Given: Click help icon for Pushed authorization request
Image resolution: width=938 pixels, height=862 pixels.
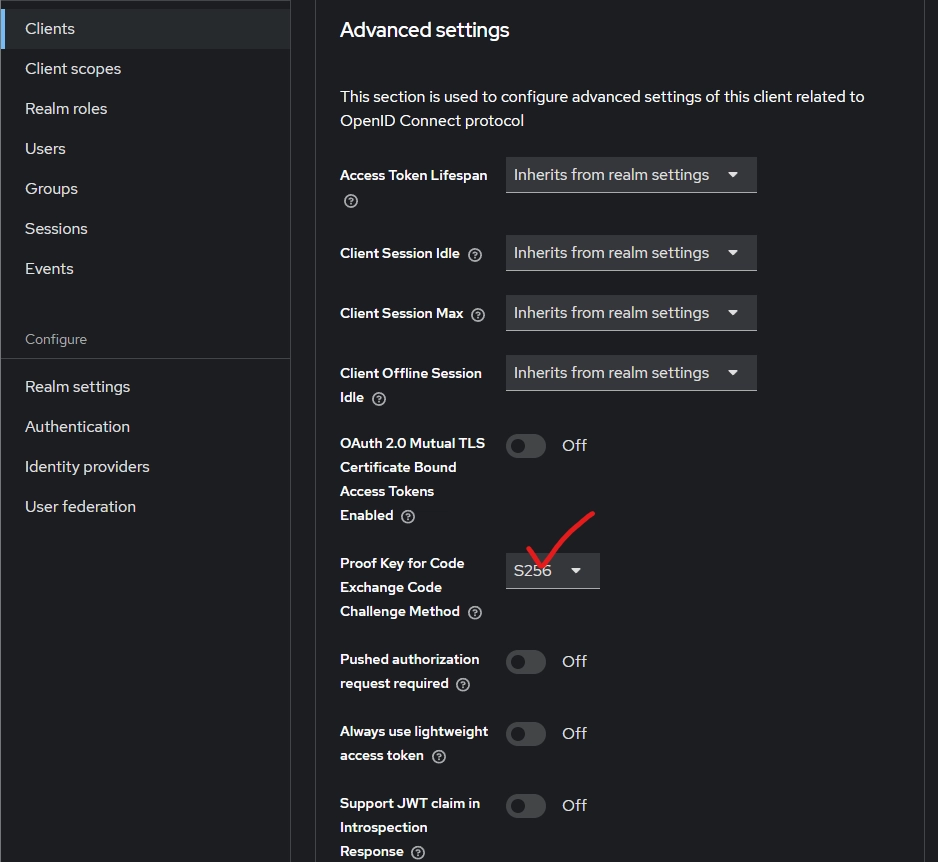Looking at the screenshot, I should point(462,685).
